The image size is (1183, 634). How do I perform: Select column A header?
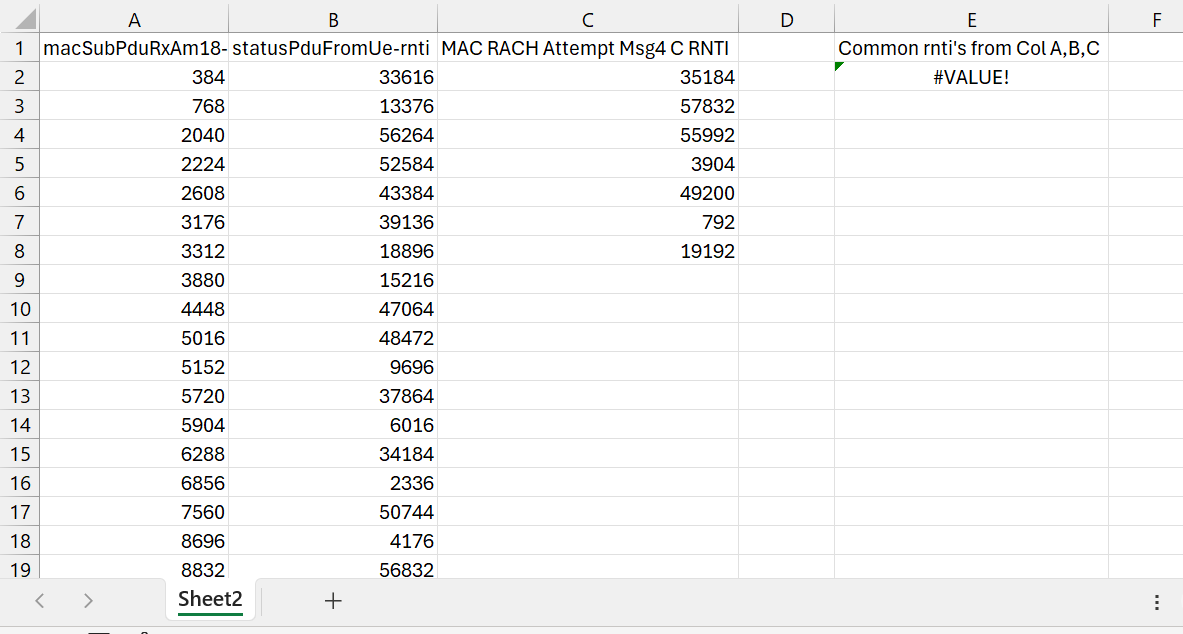134,18
